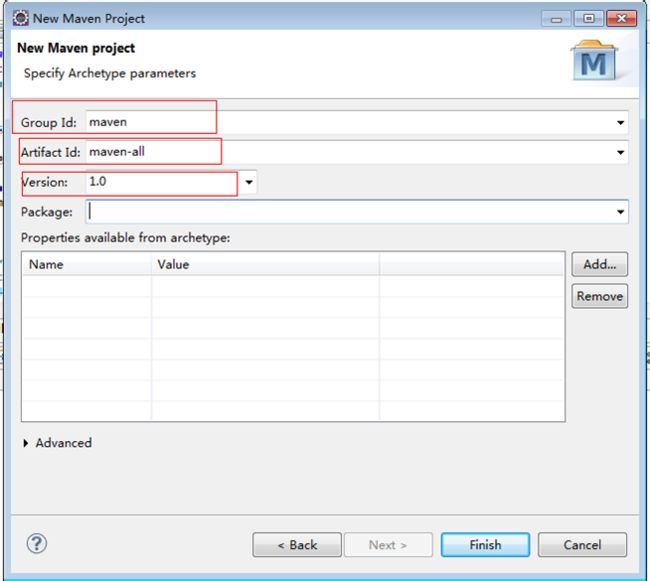Image resolution: width=650 pixels, height=581 pixels.
Task: Click the Finish button
Action: tap(485, 545)
